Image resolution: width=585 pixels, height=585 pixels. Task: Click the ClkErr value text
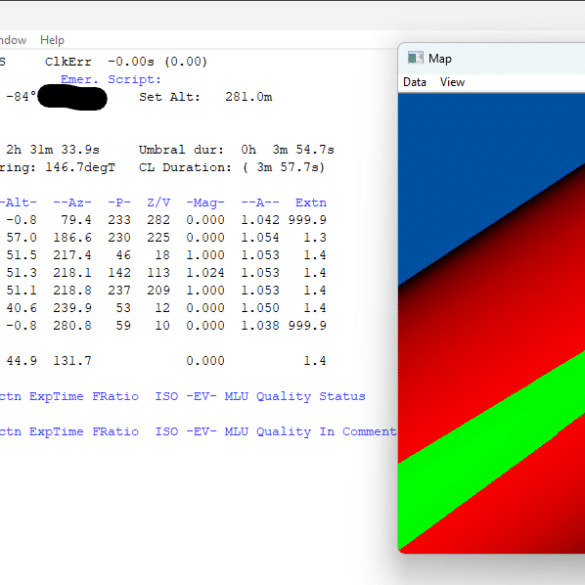(157, 62)
